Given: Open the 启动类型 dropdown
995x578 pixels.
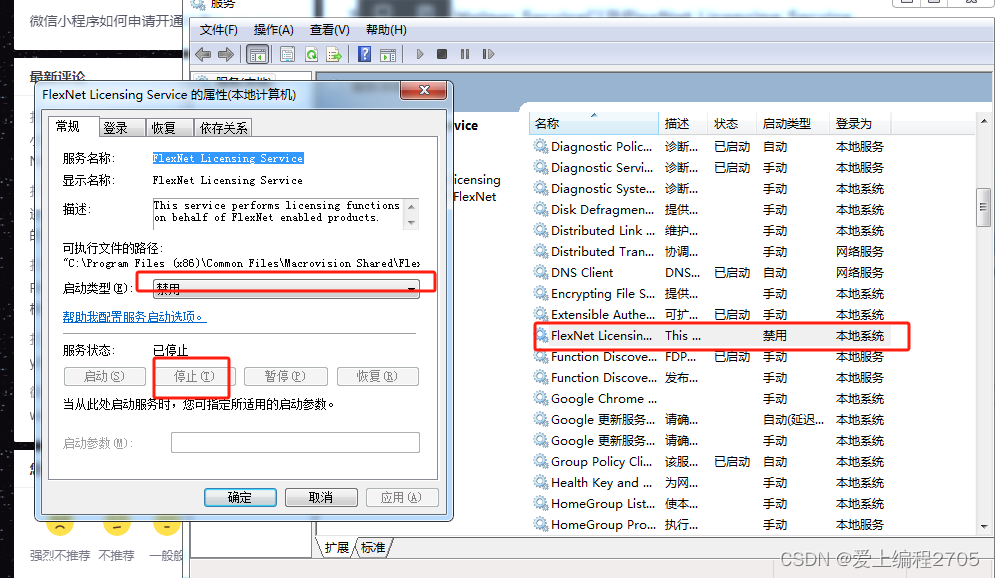Looking at the screenshot, I should tap(286, 289).
